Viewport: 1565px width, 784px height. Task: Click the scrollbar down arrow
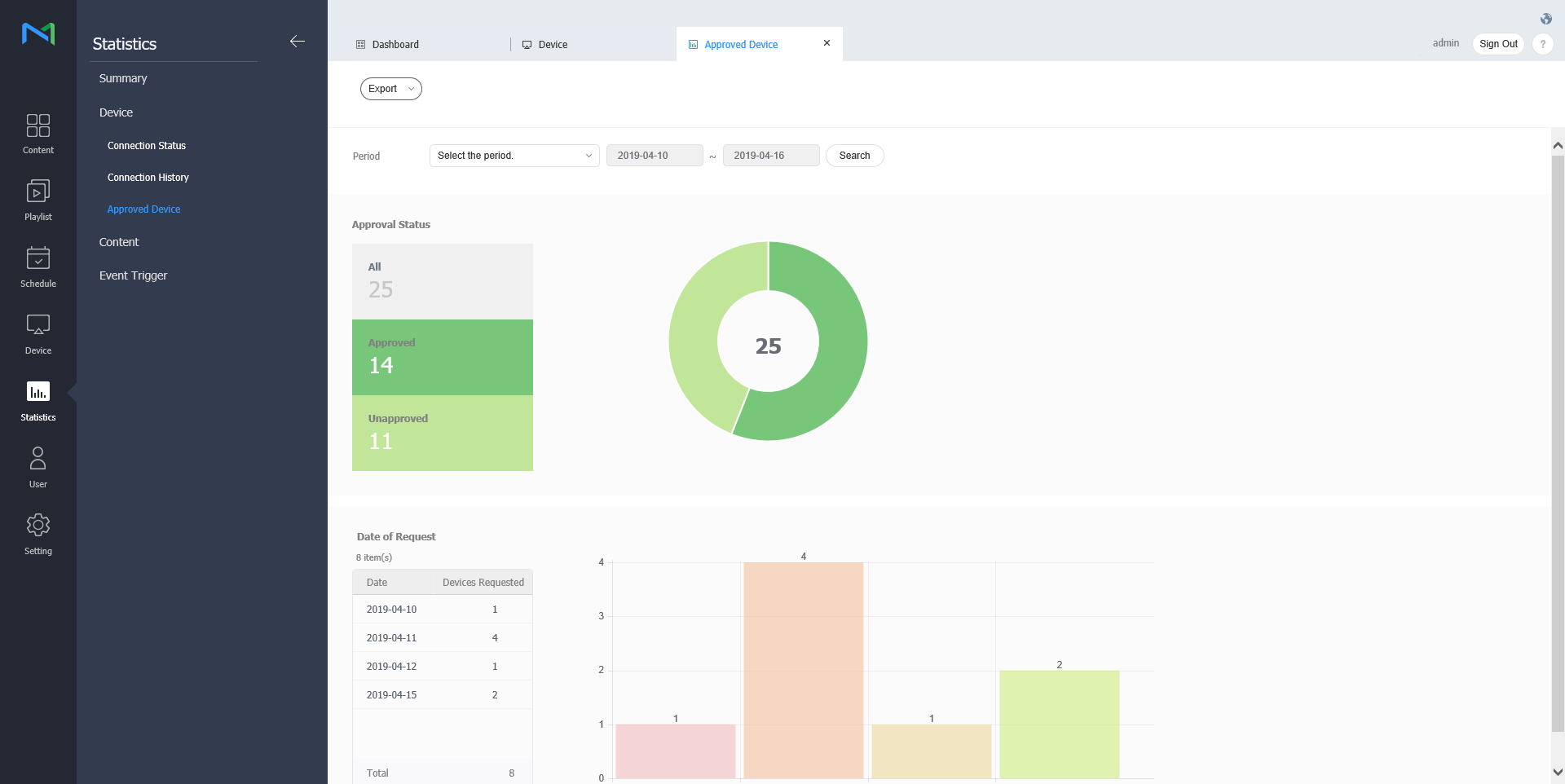point(1558,772)
